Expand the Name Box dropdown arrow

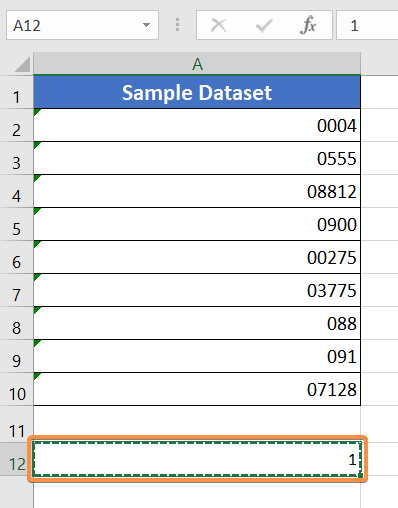point(146,25)
